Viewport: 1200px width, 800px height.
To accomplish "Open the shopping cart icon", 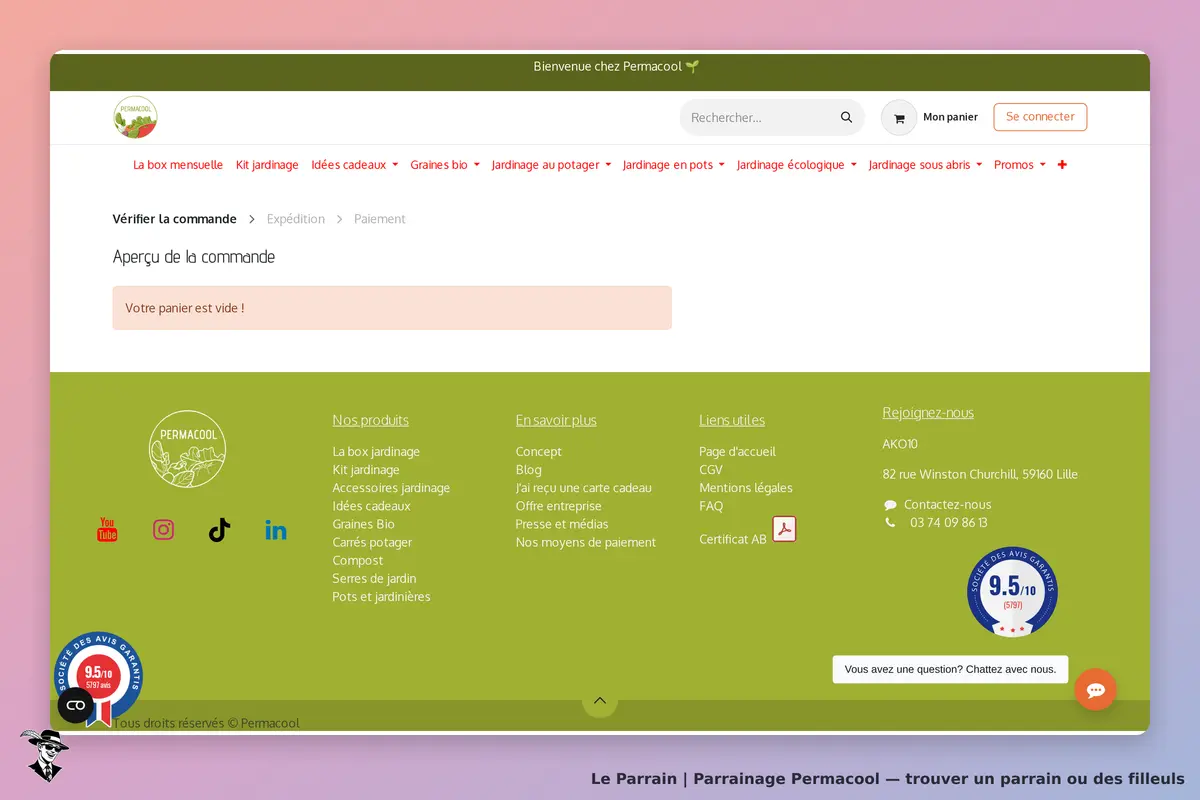I will [x=899, y=118].
